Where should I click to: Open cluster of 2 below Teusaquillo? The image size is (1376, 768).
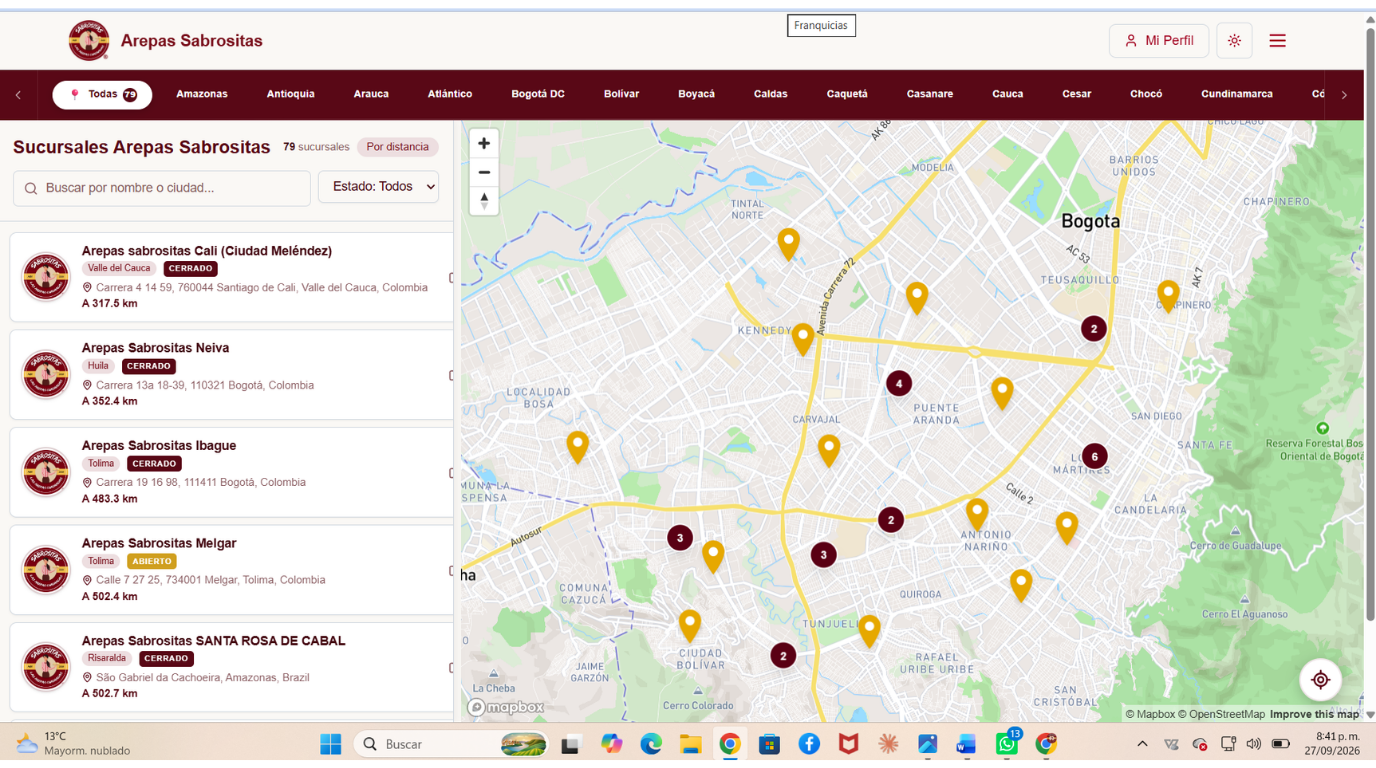[x=1094, y=328]
